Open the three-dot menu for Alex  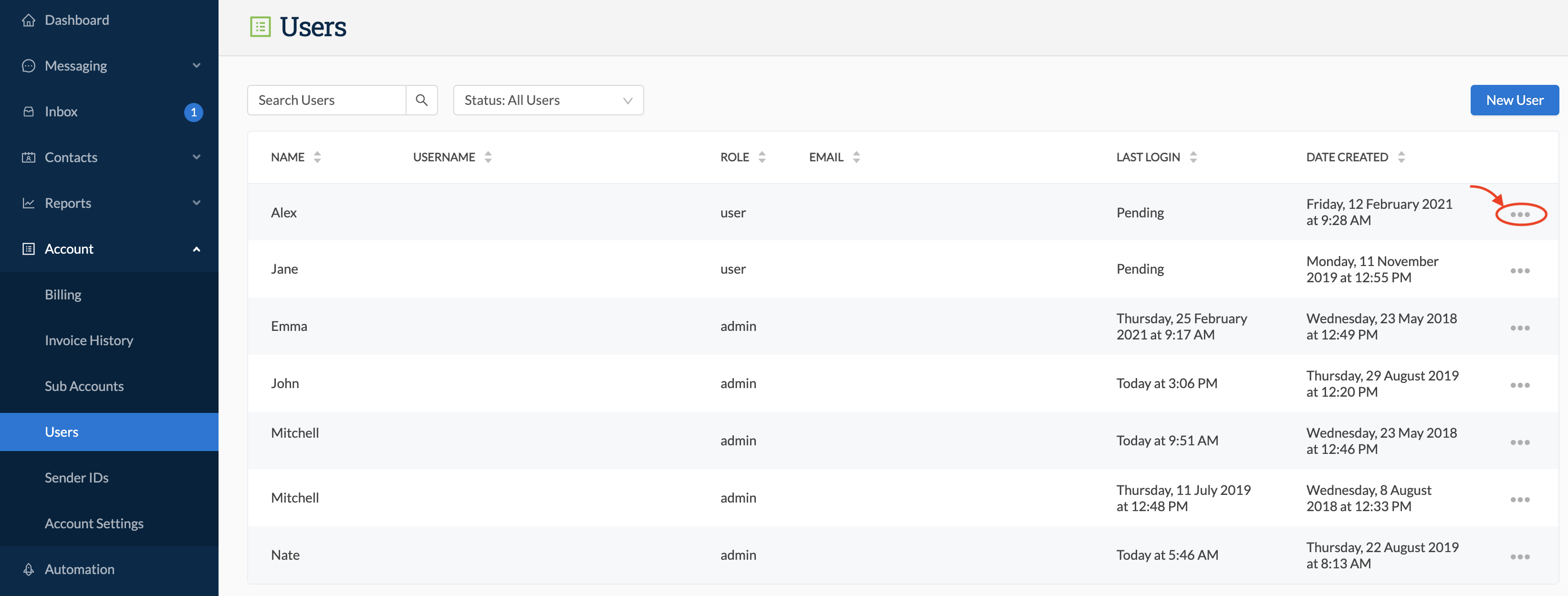pos(1520,214)
